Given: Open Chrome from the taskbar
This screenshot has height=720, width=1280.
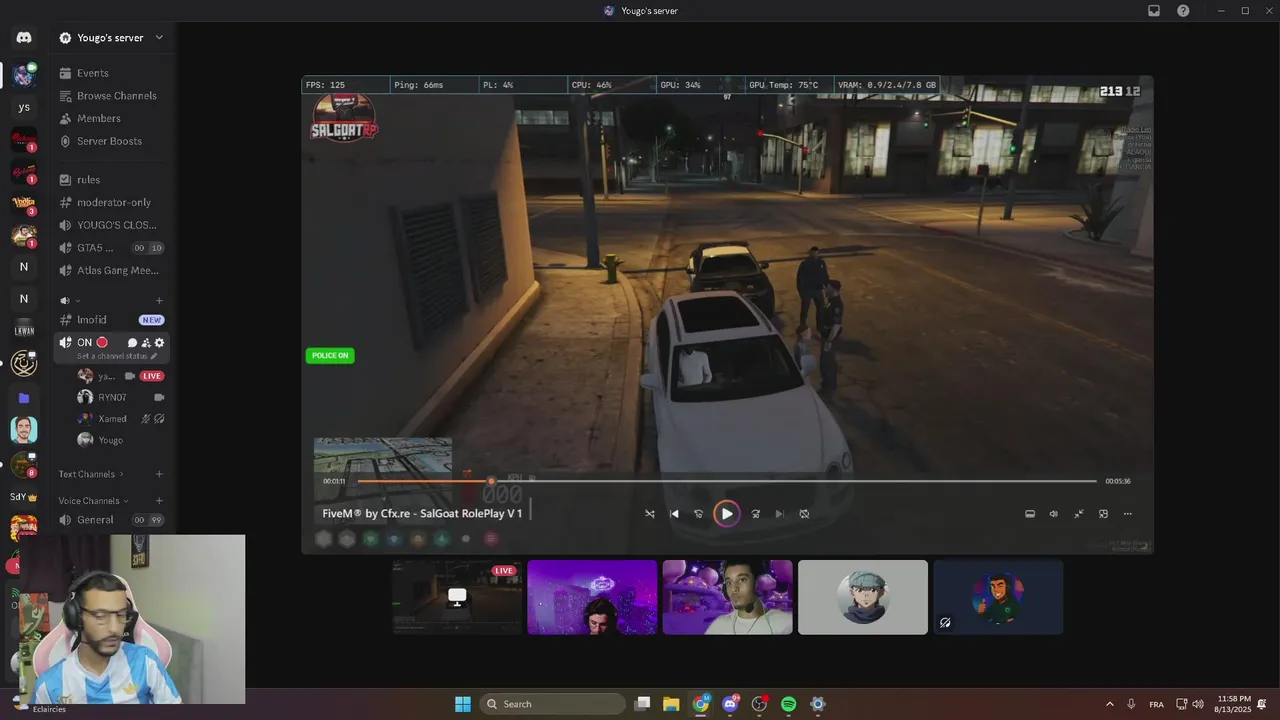Looking at the screenshot, I should 701,704.
